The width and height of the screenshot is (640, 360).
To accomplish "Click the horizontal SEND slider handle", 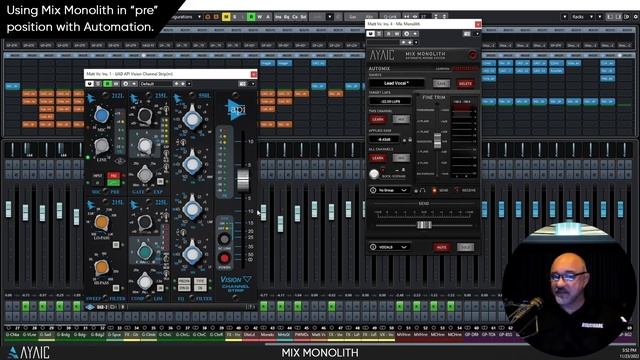I will [x=424, y=225].
